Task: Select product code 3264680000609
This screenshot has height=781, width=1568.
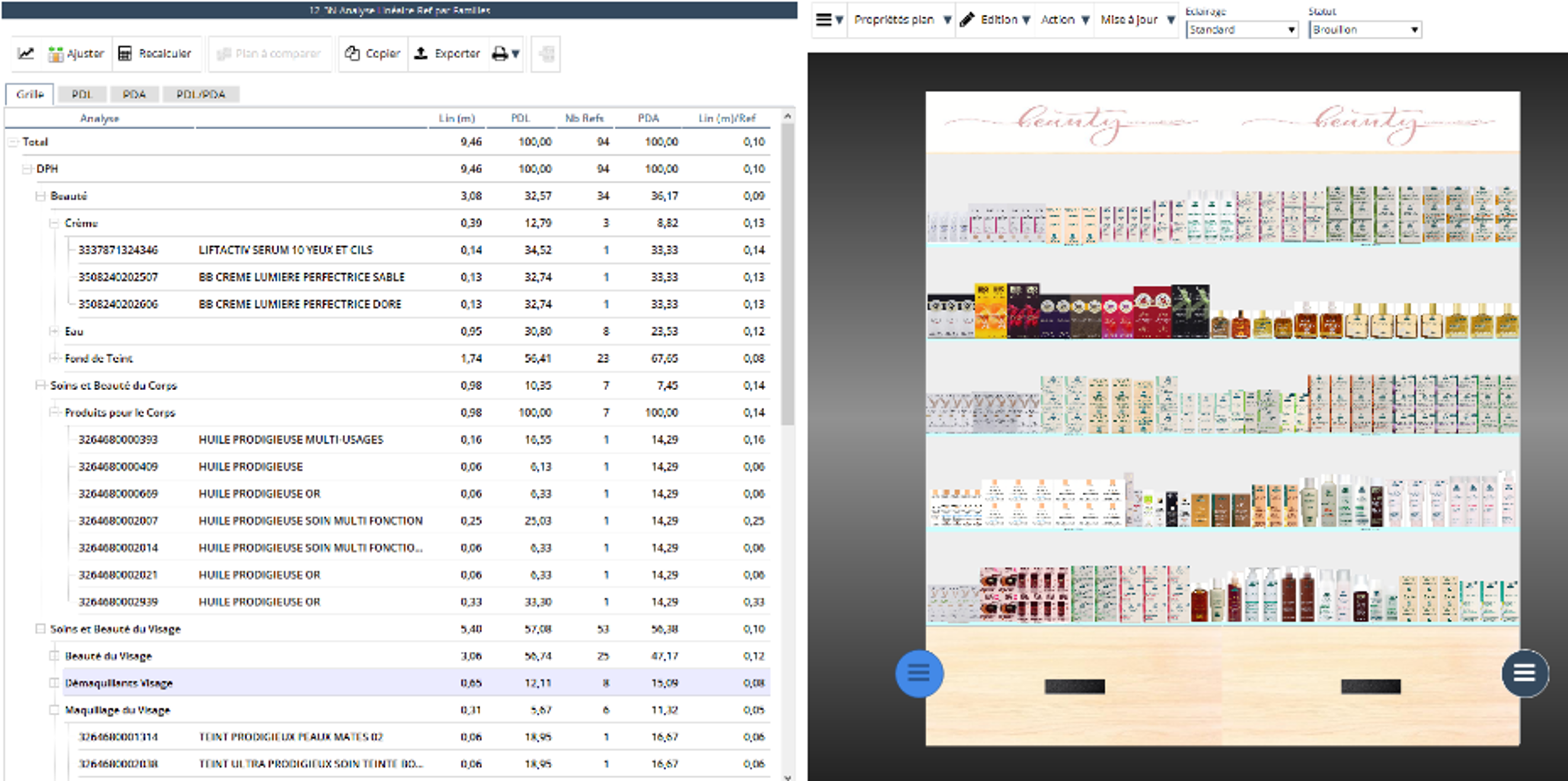Action: pos(118,493)
